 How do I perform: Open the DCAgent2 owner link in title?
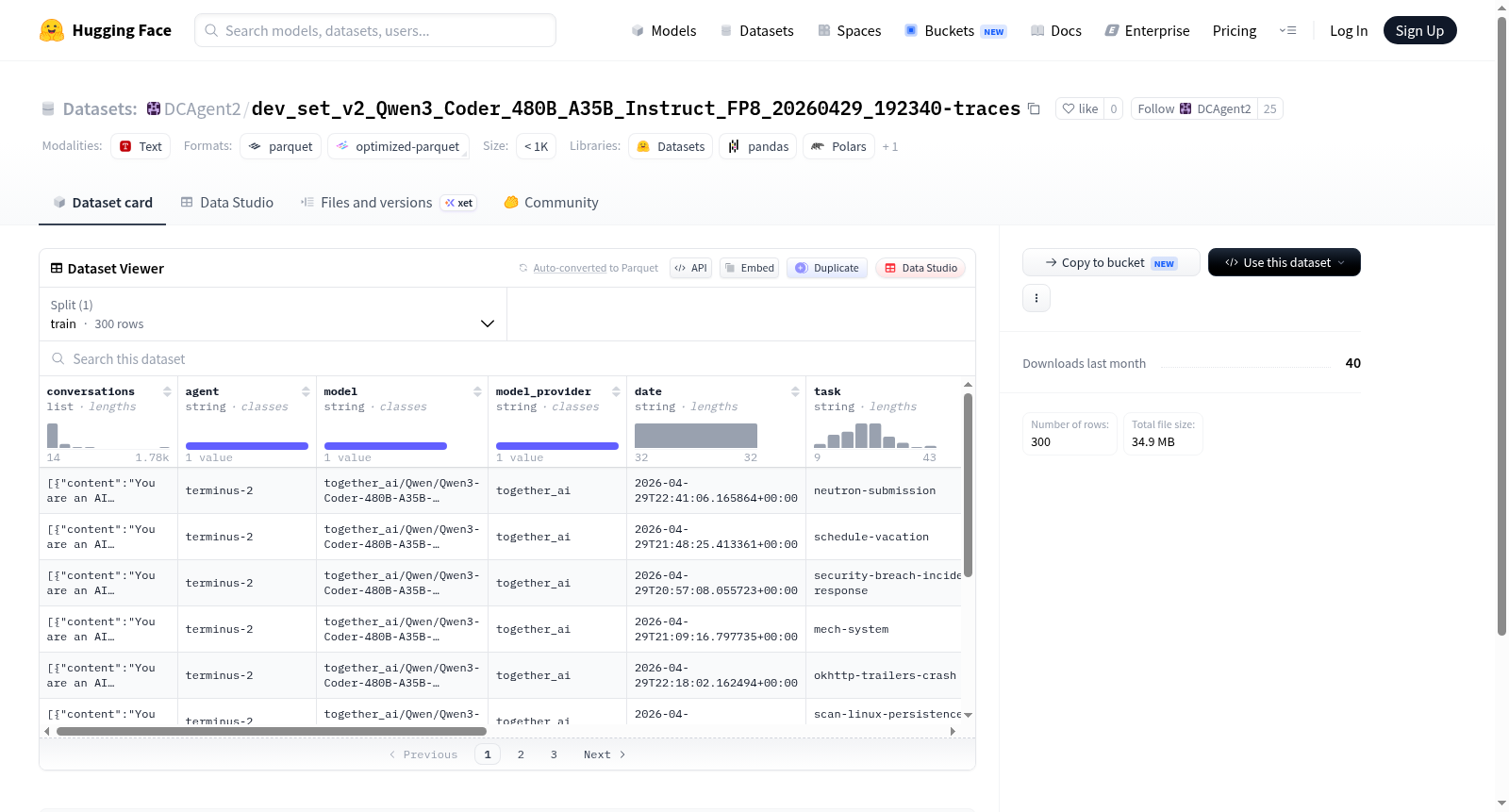203,108
